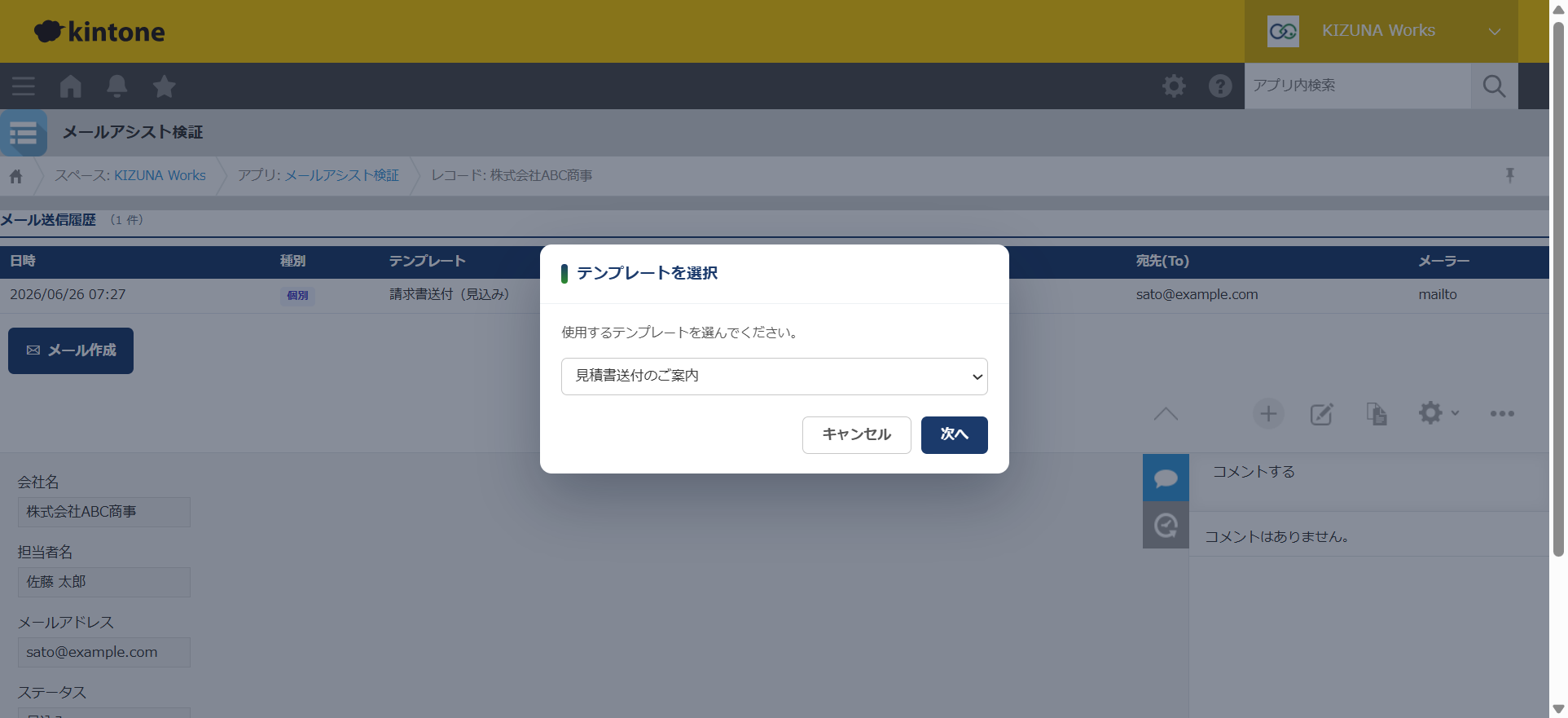Open the record gear settings dropdown
1568x718 pixels.
click(1438, 413)
